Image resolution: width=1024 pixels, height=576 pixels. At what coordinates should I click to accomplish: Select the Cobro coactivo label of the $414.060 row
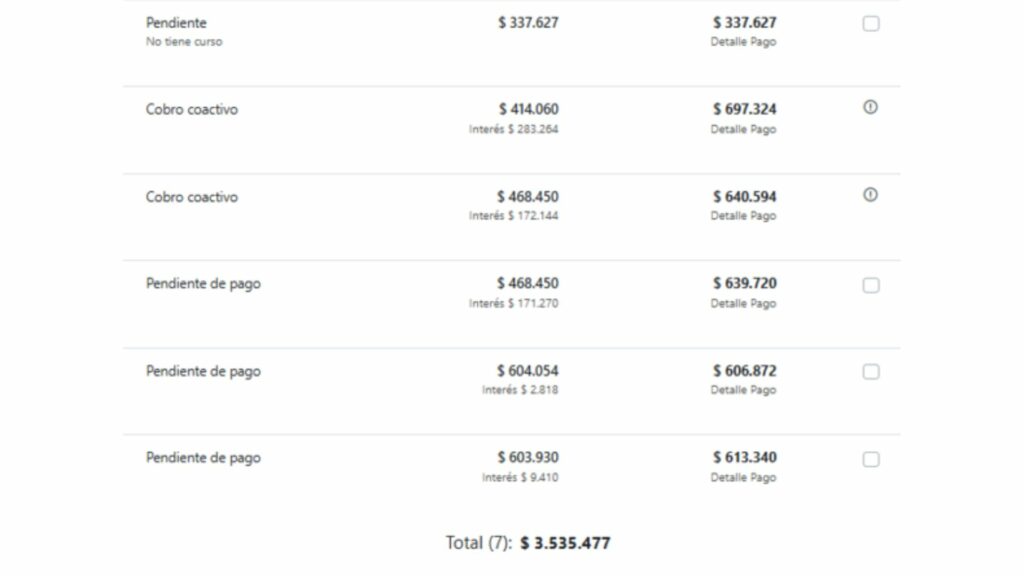(192, 109)
